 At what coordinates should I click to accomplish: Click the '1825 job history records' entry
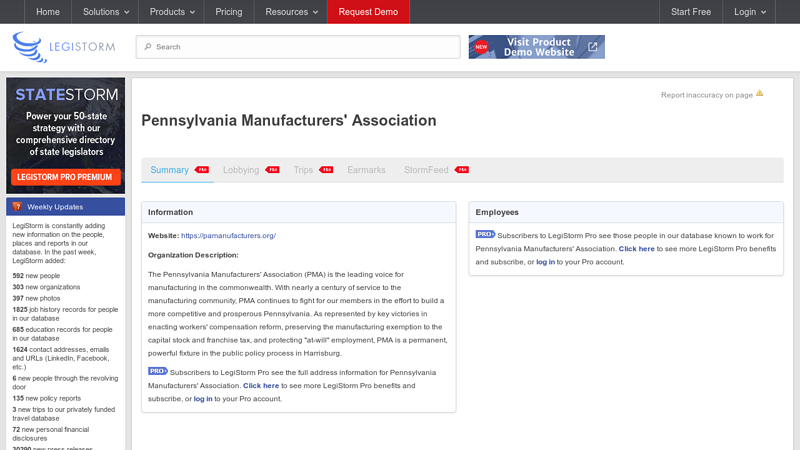(x=65, y=314)
